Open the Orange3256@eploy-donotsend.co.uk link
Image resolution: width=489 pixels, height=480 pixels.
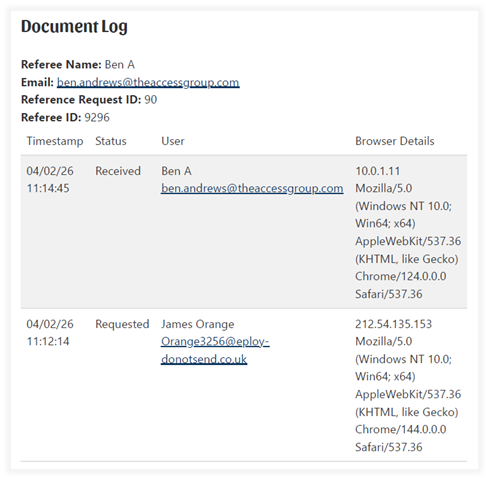[x=215, y=350]
